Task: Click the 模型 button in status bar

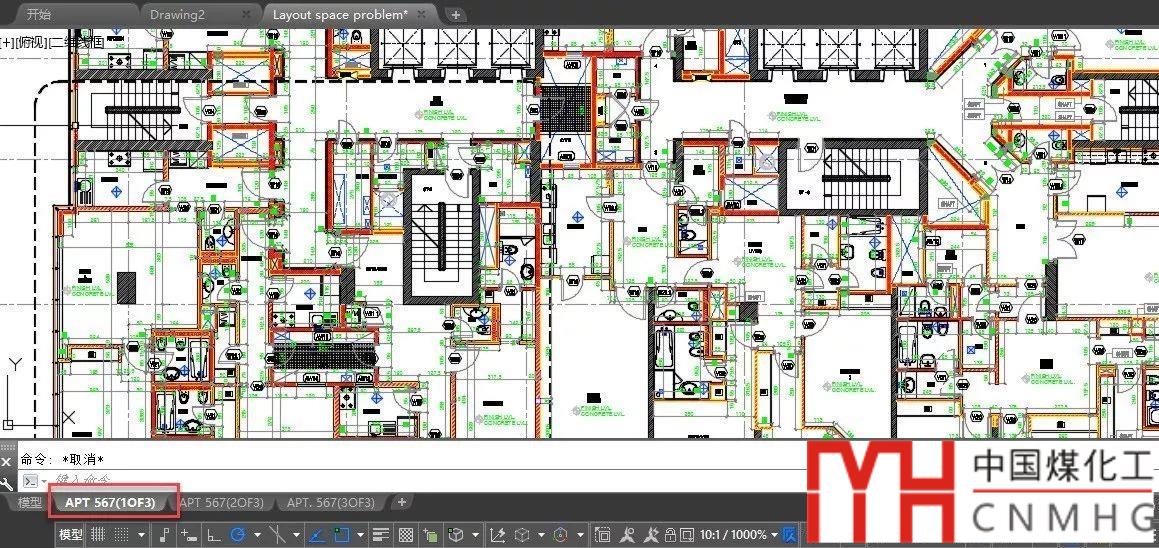Action: (x=70, y=535)
